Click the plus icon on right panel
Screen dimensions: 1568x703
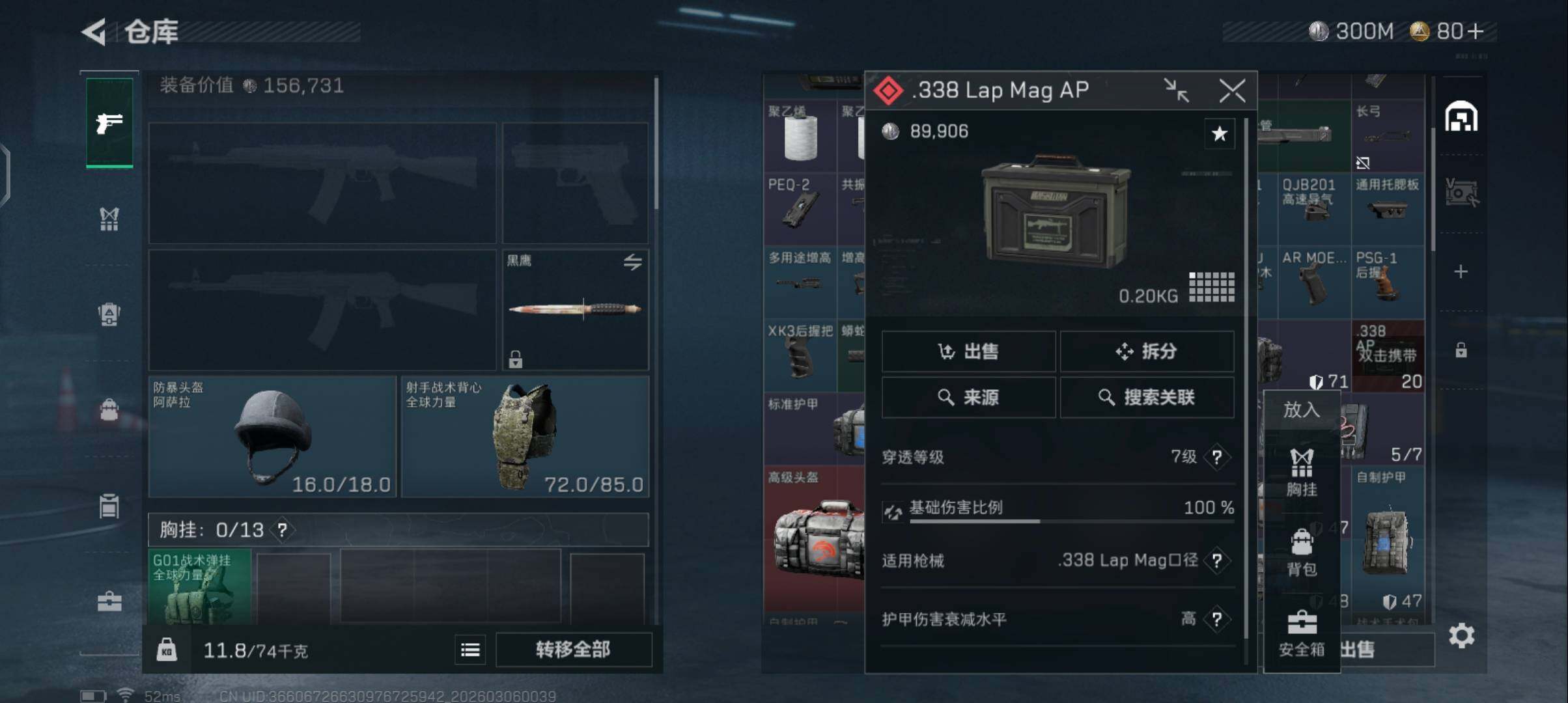coord(1461,271)
